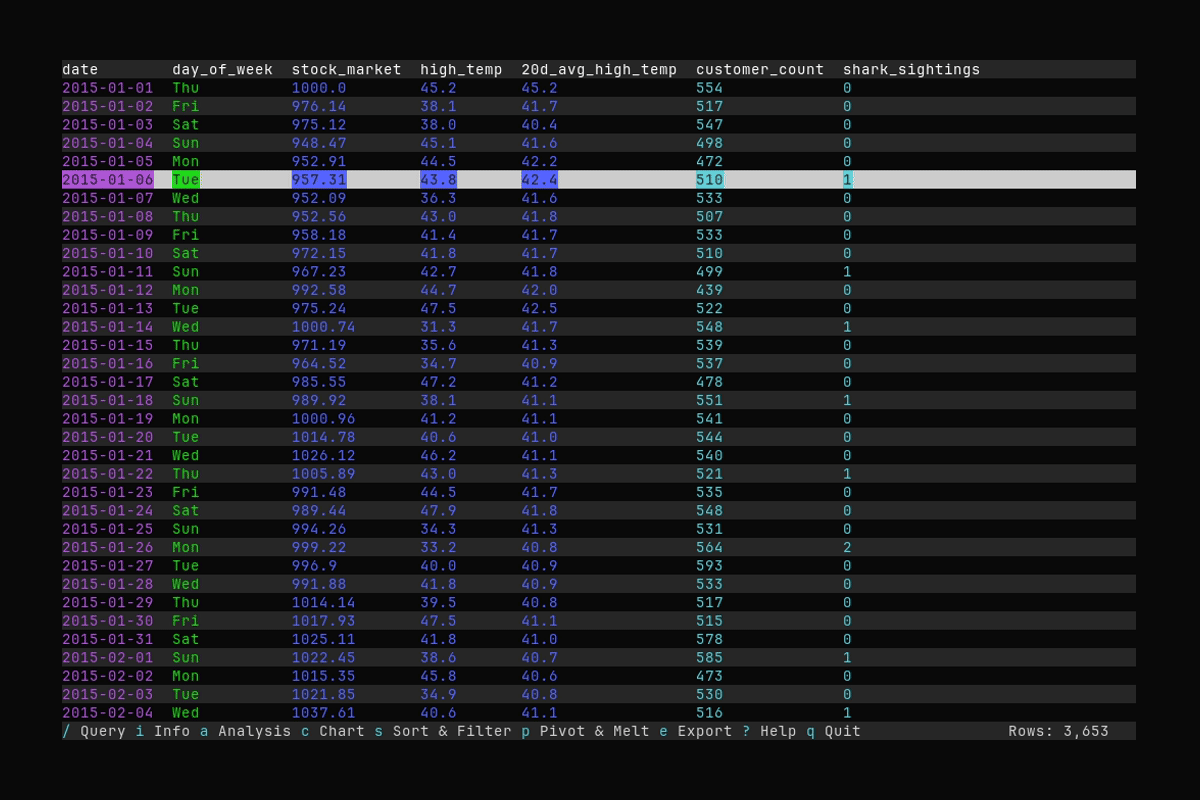Click the highlighted 2015-01-06 row
The image size is (1200, 800).
point(400,179)
